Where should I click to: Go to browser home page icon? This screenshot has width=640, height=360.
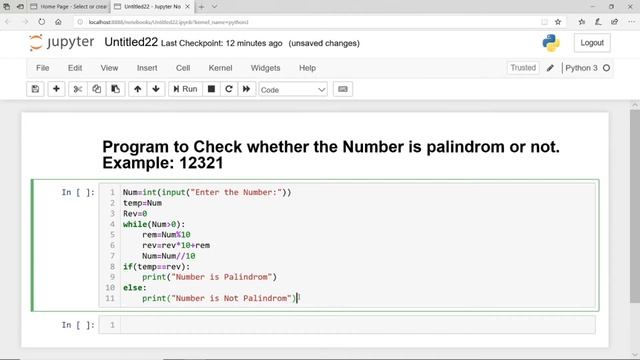click(x=58, y=22)
